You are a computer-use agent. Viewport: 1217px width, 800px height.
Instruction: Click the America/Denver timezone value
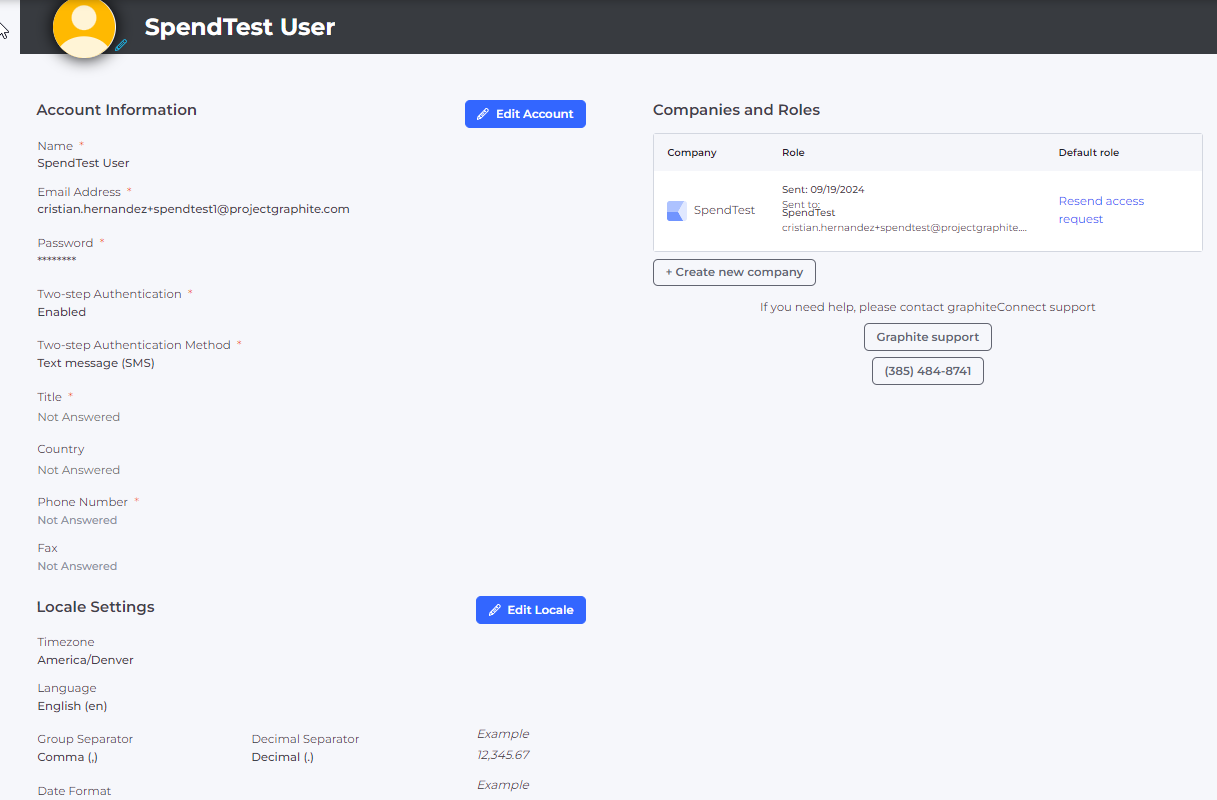tap(85, 660)
